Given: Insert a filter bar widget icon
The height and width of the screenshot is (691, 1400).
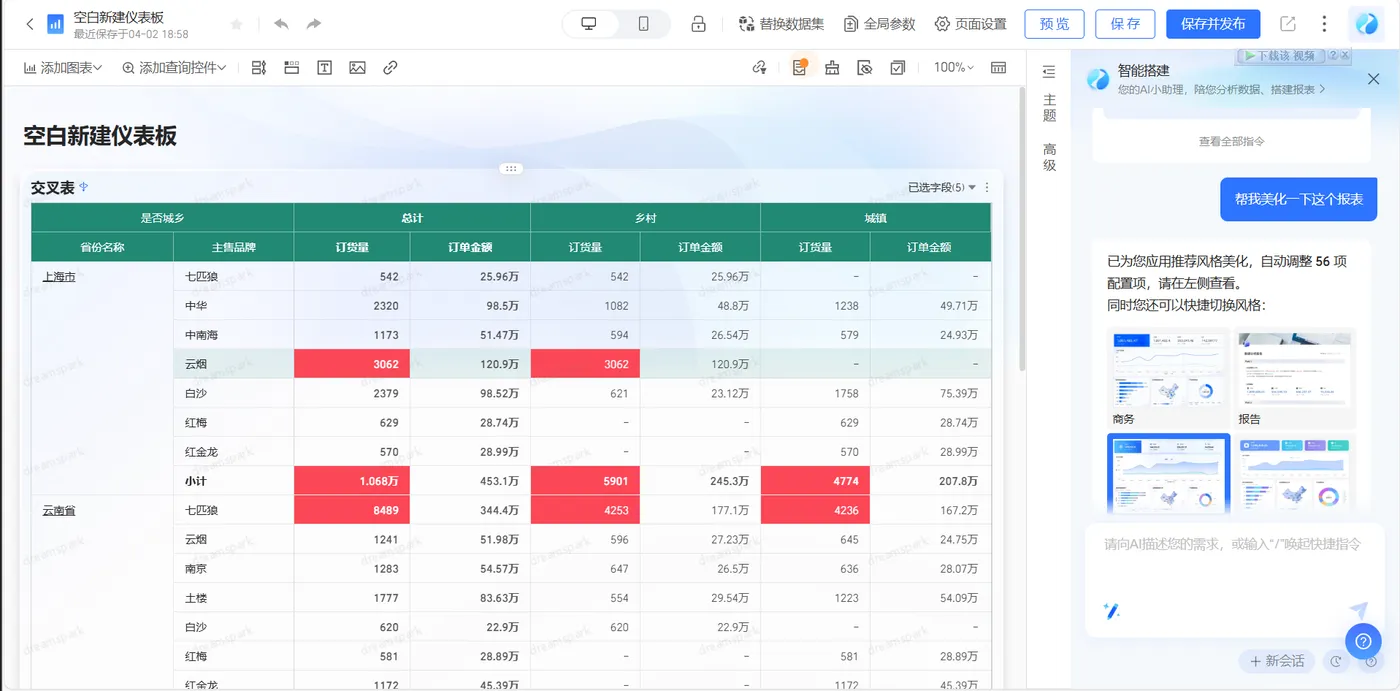Looking at the screenshot, I should 259,68.
